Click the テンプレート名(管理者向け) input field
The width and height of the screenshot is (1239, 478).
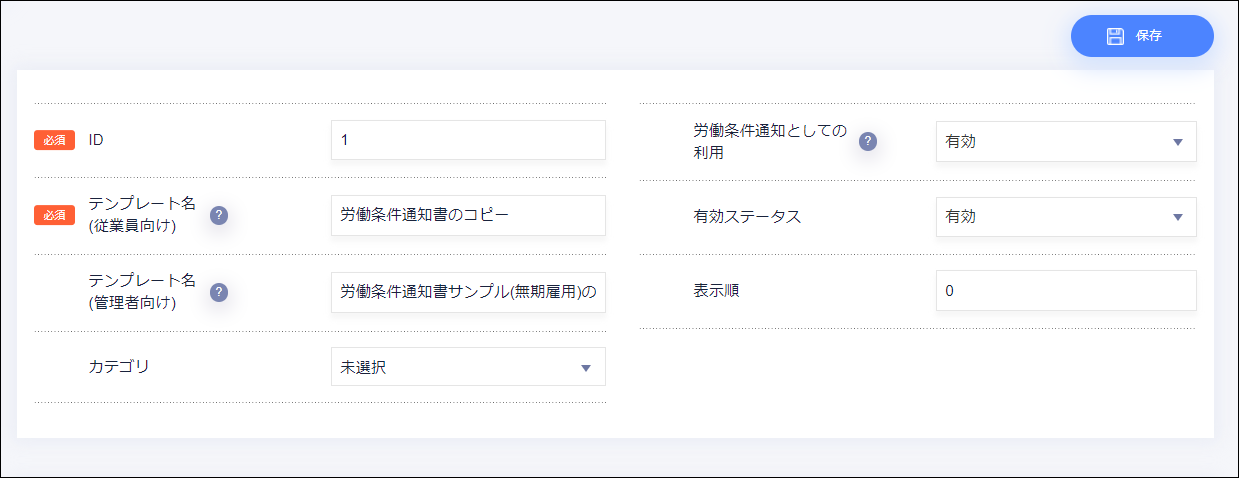468,292
